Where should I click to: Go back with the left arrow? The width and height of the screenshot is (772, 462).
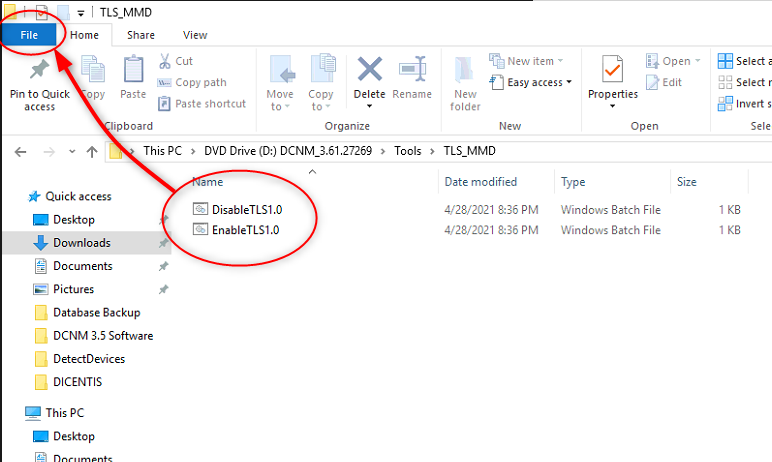coord(20,152)
